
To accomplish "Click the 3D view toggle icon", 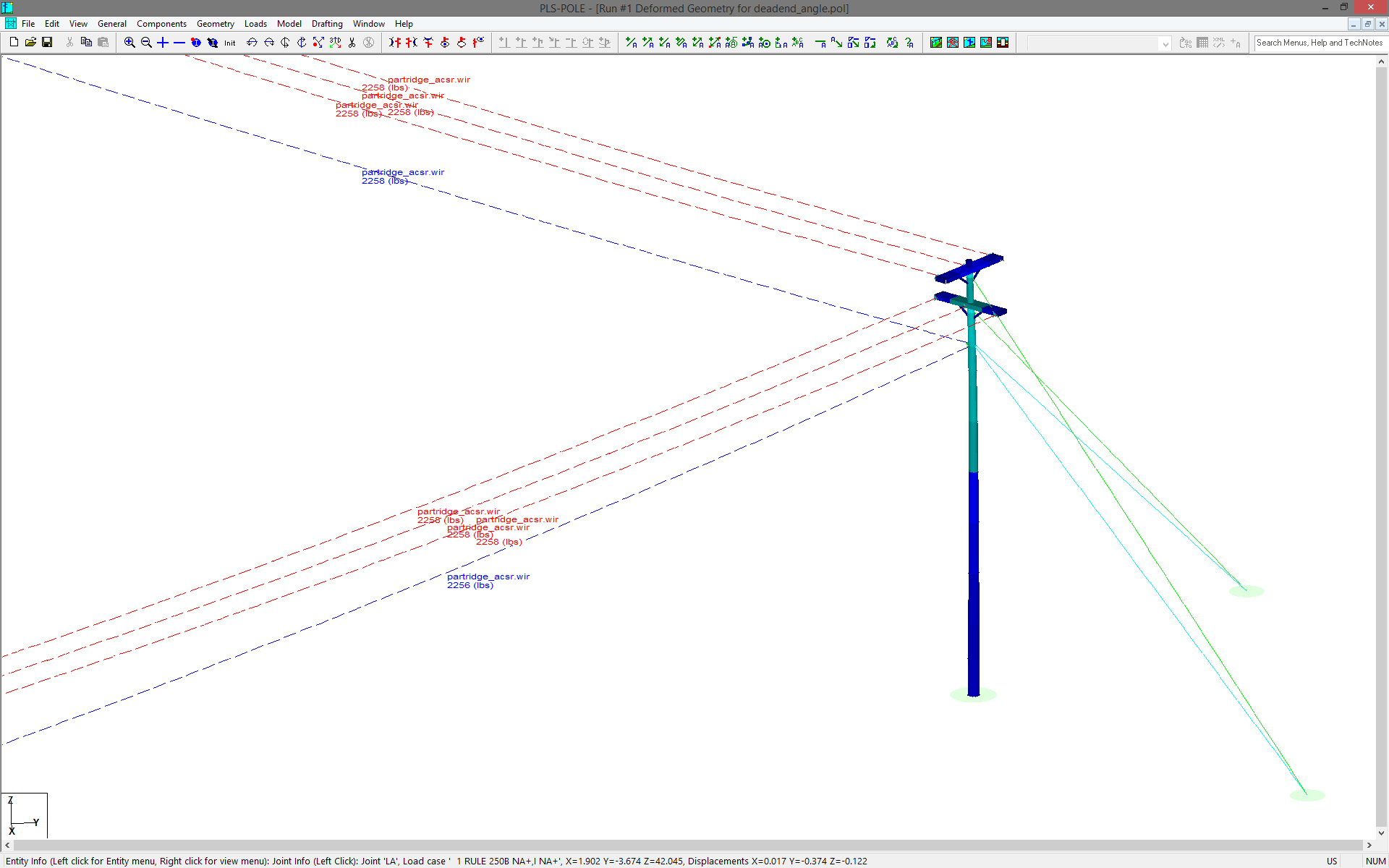I will click(x=335, y=43).
